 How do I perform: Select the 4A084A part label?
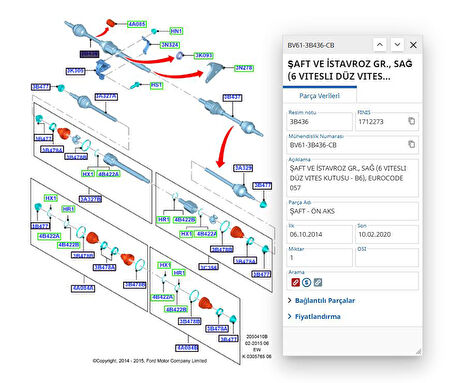click(83, 288)
